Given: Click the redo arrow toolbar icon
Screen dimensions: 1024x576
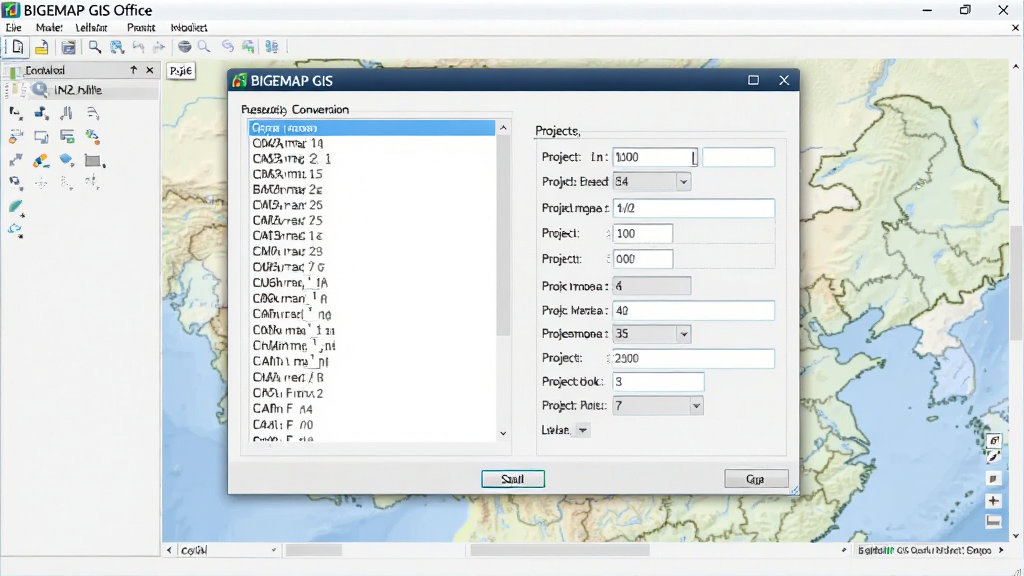Looking at the screenshot, I should 159,47.
